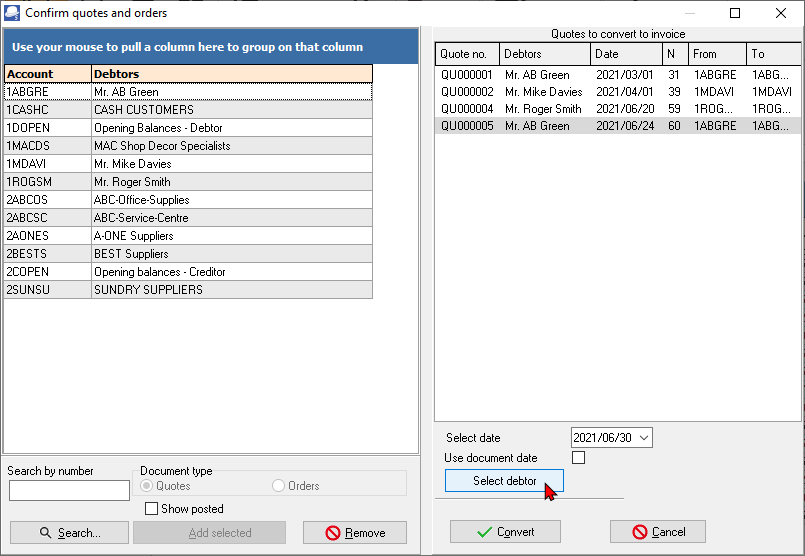Image resolution: width=805 pixels, height=556 pixels.
Task: Click the Search by number input field
Action: click(69, 490)
